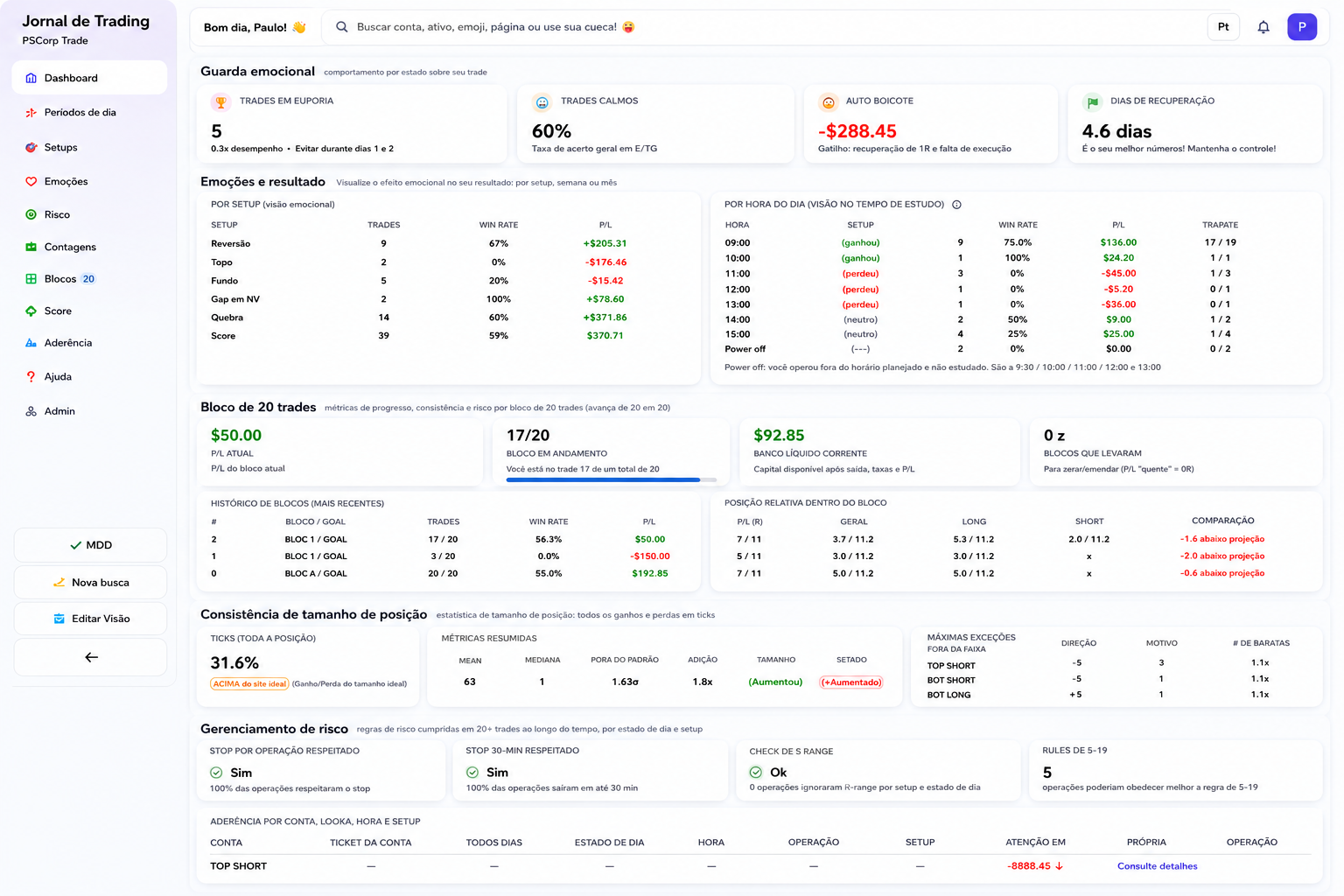Click the back arrow button in sidebar
This screenshot has width=1344, height=896.
click(x=90, y=657)
